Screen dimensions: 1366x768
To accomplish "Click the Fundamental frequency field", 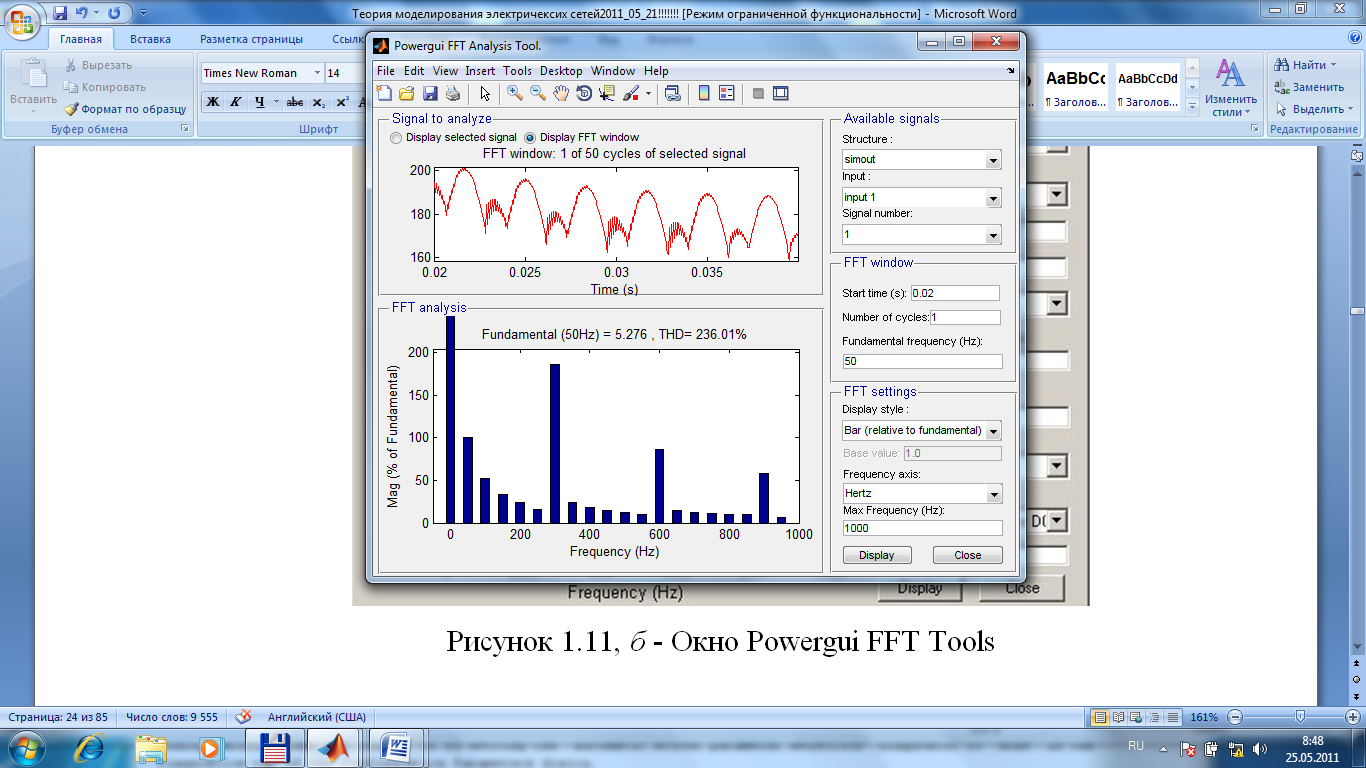I will (922, 361).
